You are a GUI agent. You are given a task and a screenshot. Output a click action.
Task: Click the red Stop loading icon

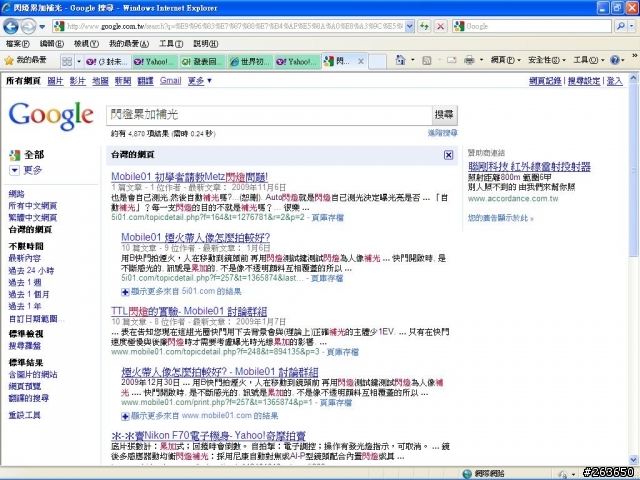coord(440,27)
